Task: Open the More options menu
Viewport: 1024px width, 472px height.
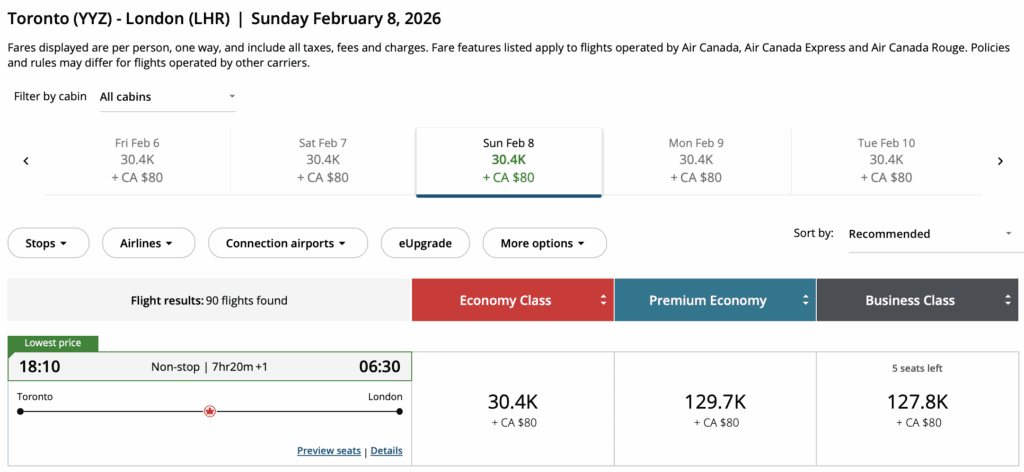Action: click(x=544, y=243)
